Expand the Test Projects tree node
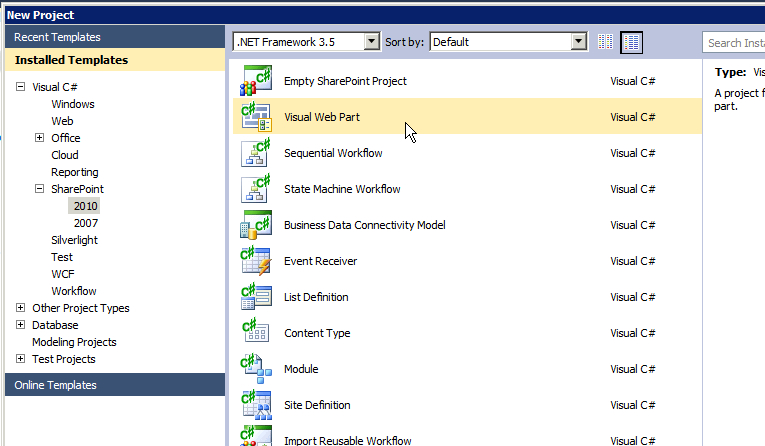765x446 pixels. [20, 359]
